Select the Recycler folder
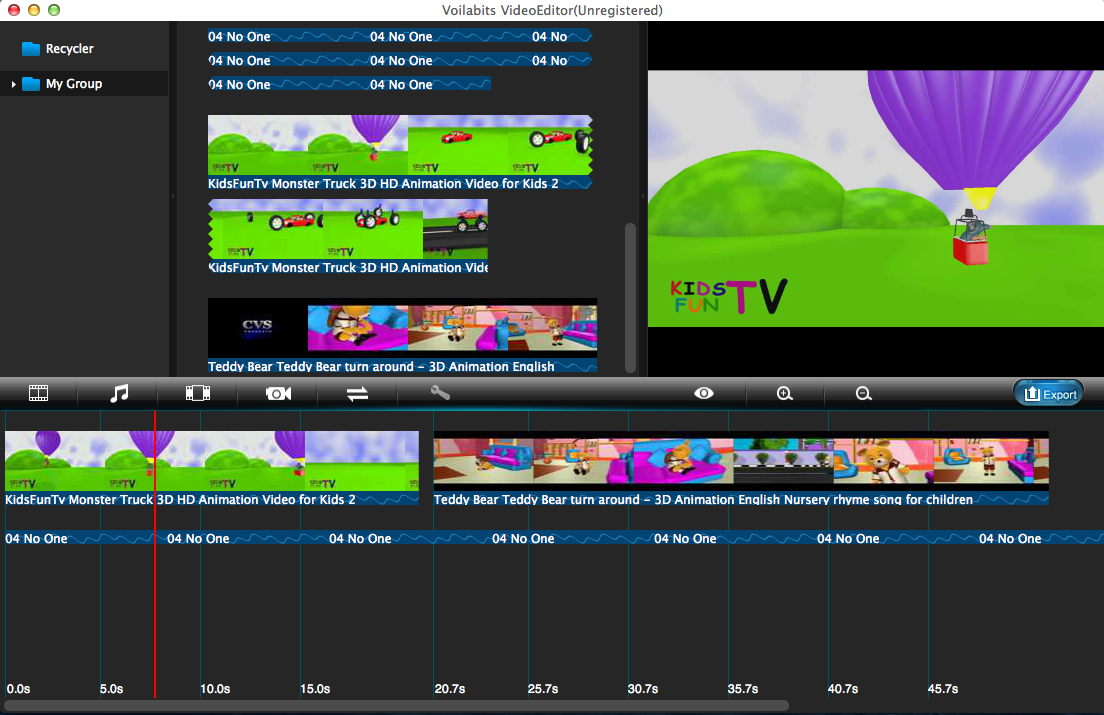This screenshot has height=715, width=1104. coord(84,49)
